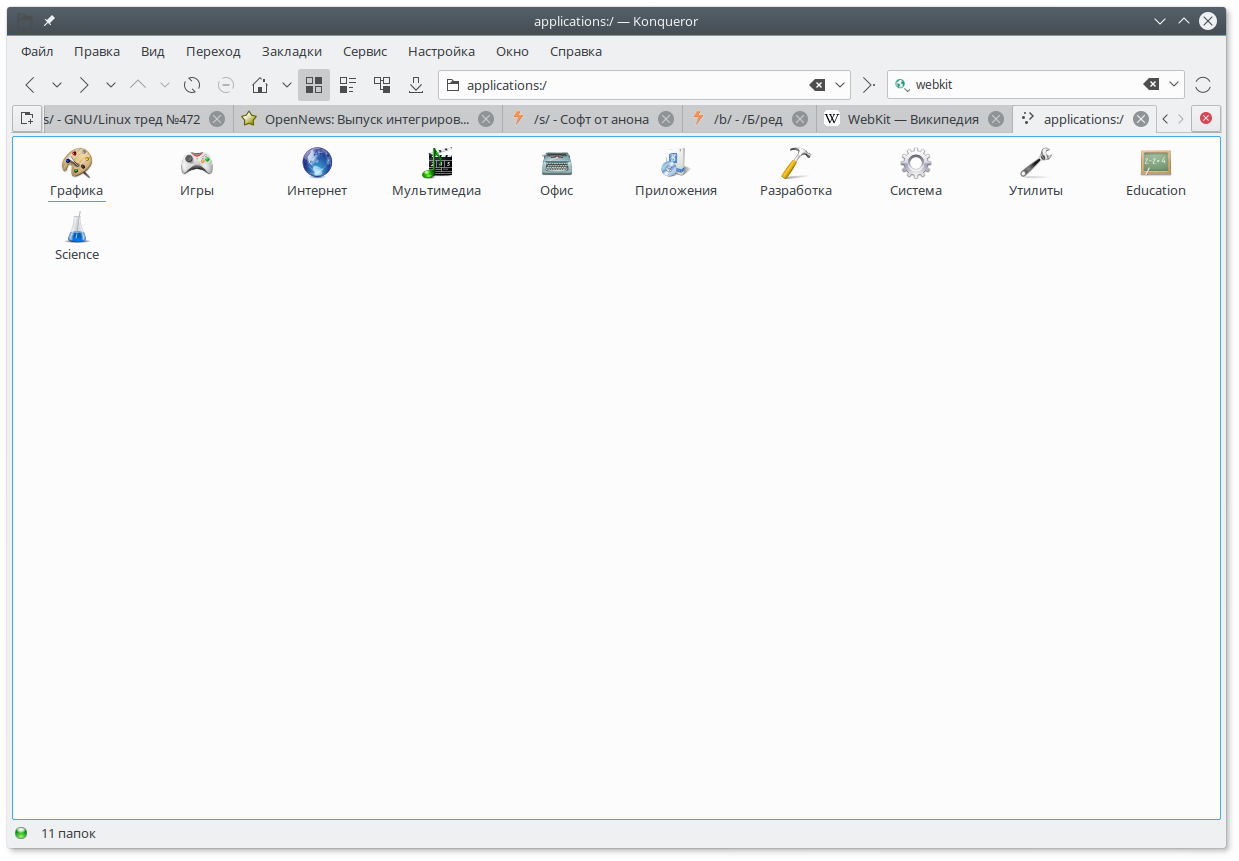Clear the location bar text
The height and width of the screenshot is (861, 1239).
click(818, 85)
